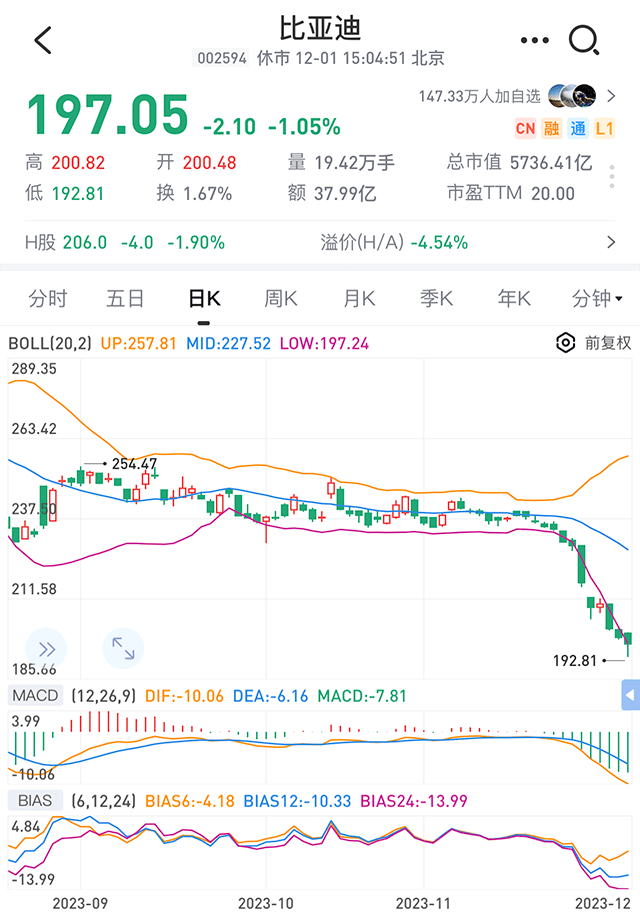Open the 前复权 settings hexagon icon
The height and width of the screenshot is (917, 640).
565,343
